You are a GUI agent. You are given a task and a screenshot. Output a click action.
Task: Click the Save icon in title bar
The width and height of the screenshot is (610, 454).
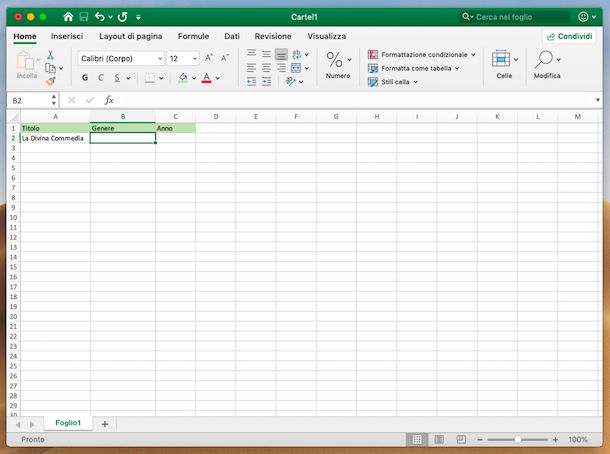(x=83, y=17)
